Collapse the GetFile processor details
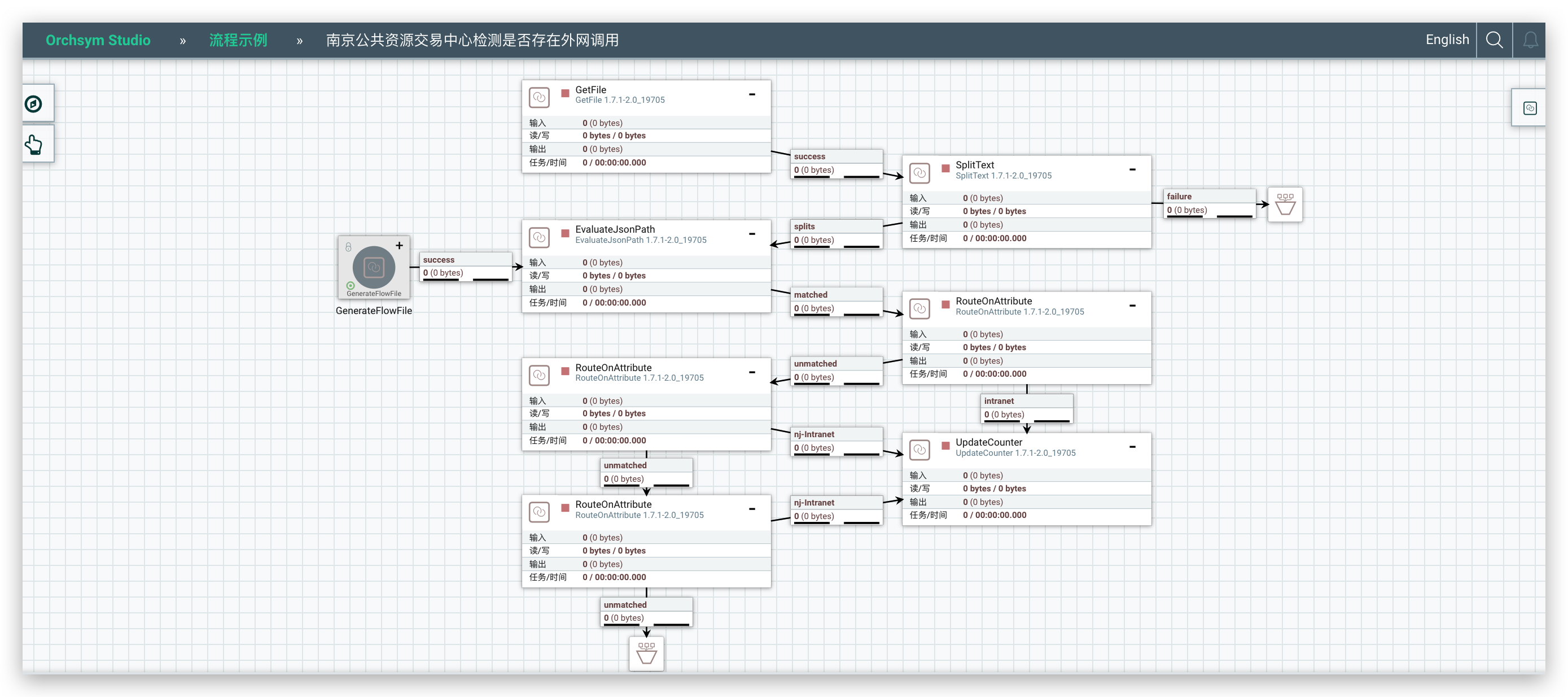The height and width of the screenshot is (697, 1568). tap(752, 94)
